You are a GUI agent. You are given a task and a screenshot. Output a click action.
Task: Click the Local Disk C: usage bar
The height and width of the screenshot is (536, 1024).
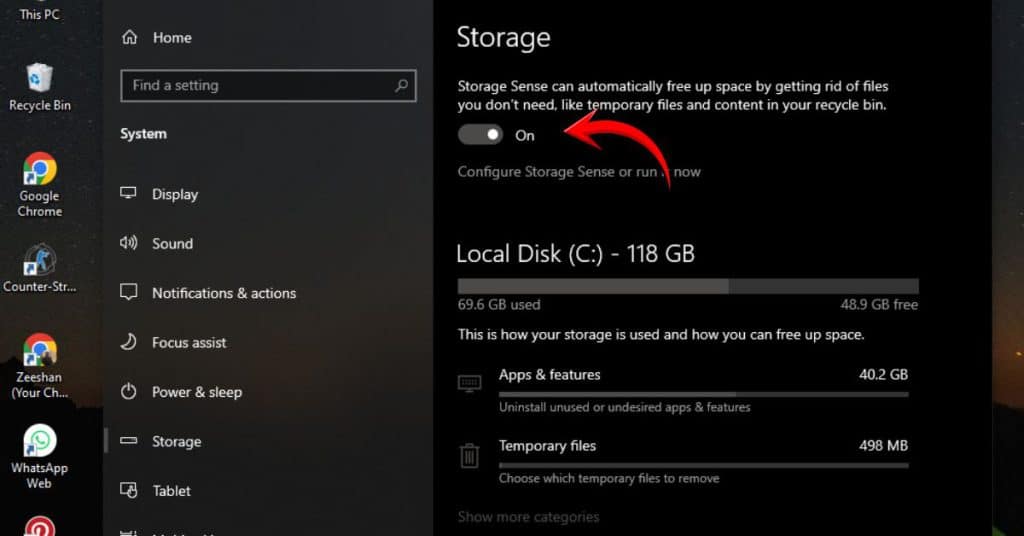click(687, 286)
